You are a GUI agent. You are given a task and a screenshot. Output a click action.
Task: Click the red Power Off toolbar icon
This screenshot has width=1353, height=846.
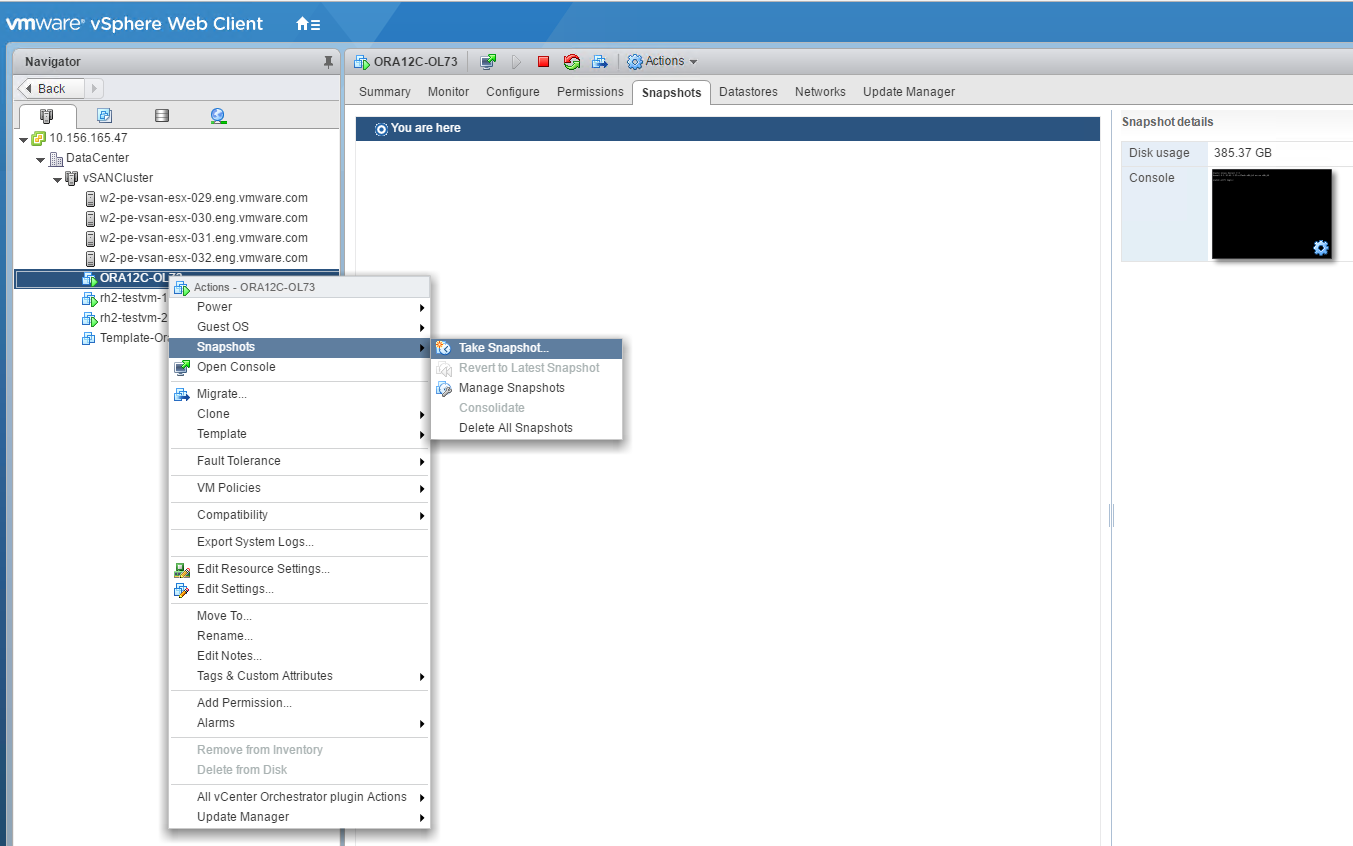[544, 62]
